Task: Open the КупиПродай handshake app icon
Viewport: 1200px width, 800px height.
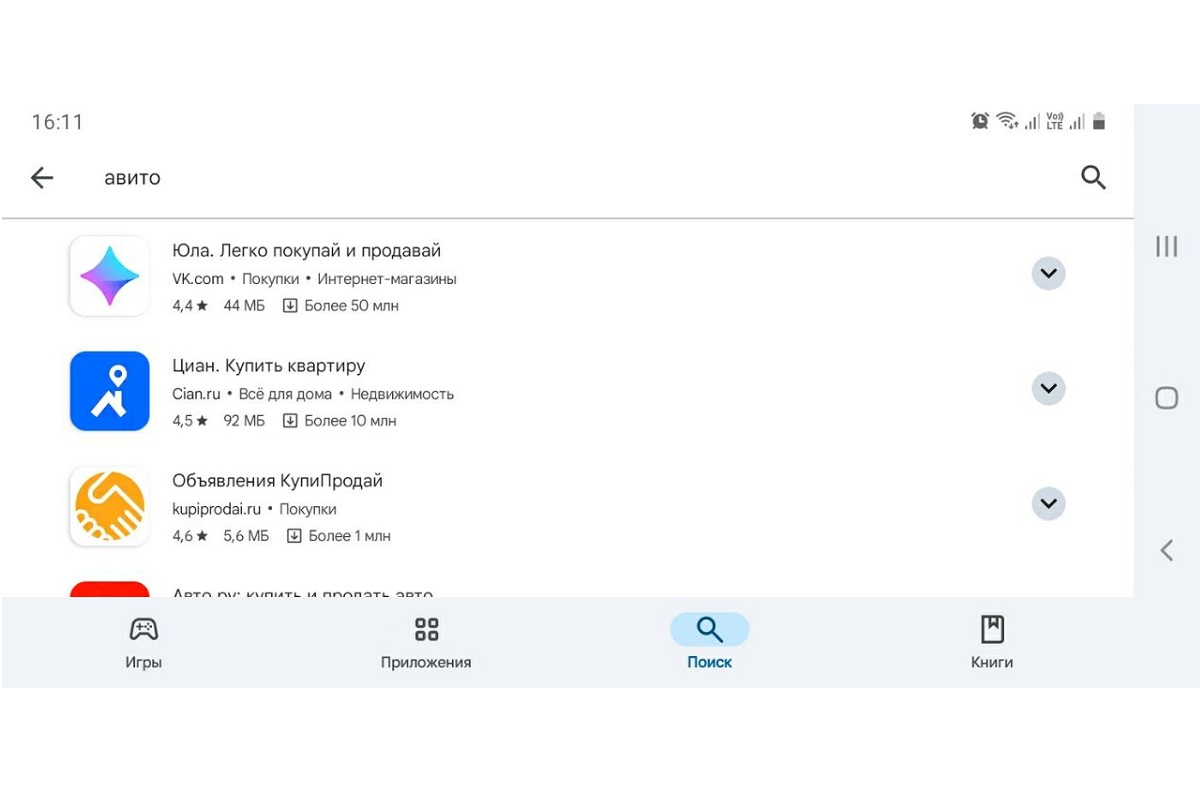Action: click(109, 506)
